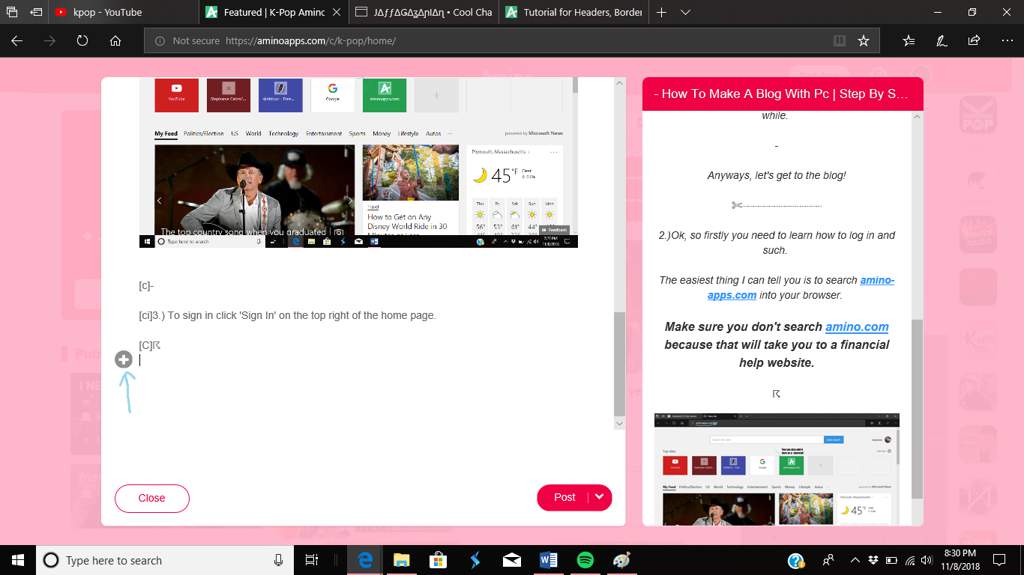Open Microsoft Word from the taskbar
The height and width of the screenshot is (575, 1024).
(x=548, y=560)
